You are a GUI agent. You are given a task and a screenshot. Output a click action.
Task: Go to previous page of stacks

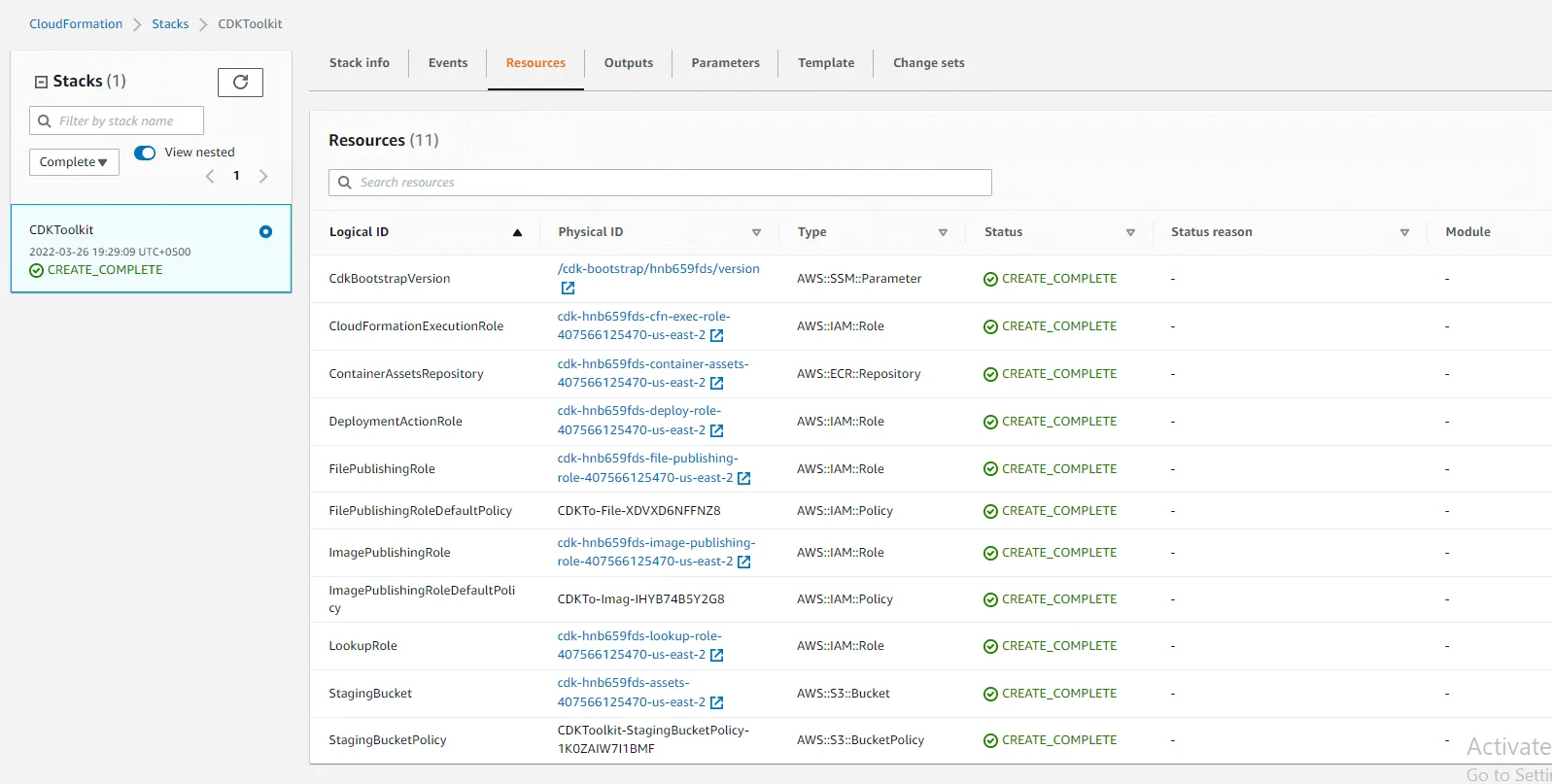(x=210, y=176)
